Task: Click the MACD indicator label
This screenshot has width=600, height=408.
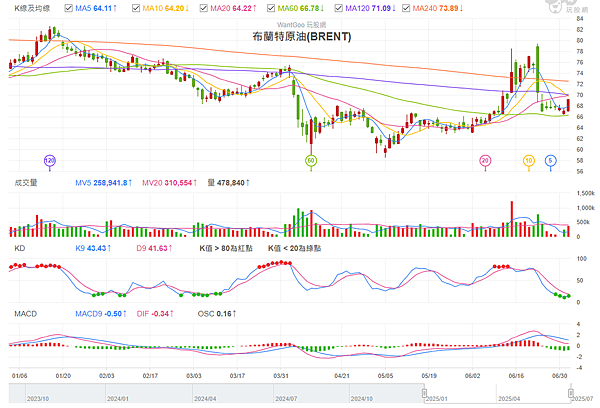Action: [26, 314]
